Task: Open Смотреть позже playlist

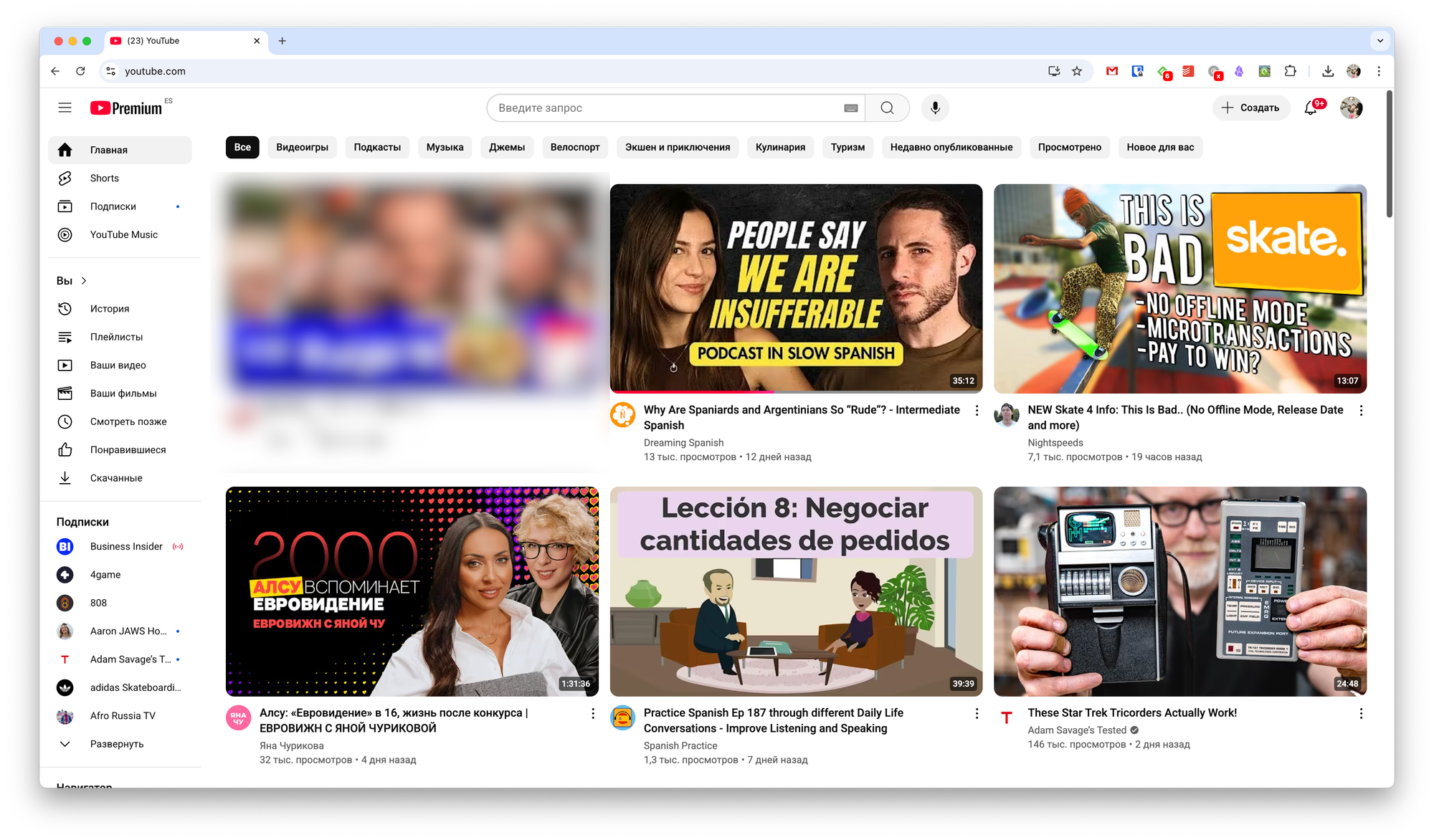Action: tap(128, 421)
